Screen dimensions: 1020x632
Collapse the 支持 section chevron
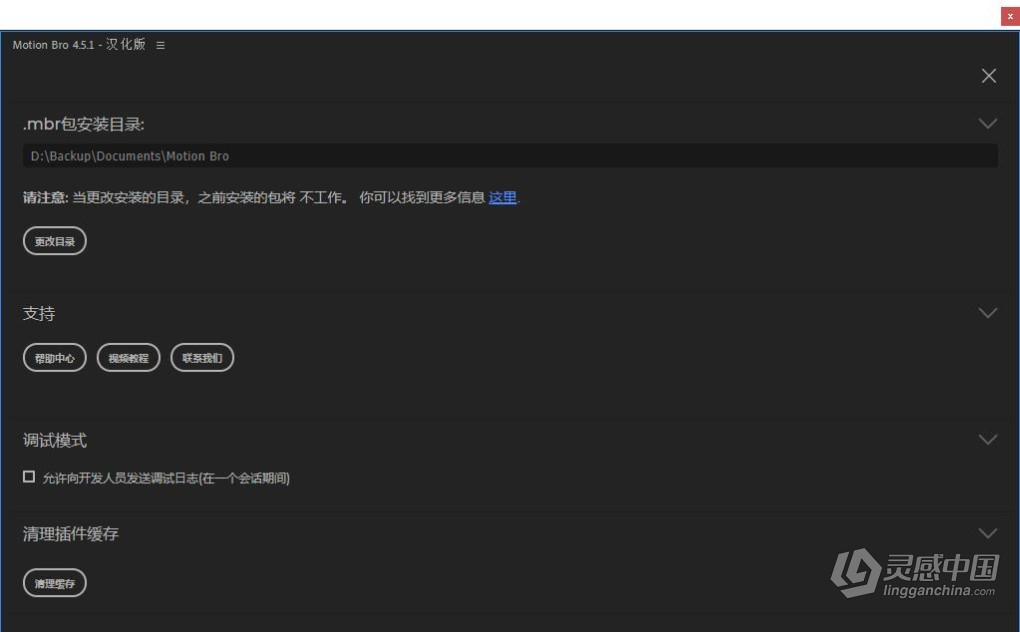tap(987, 313)
